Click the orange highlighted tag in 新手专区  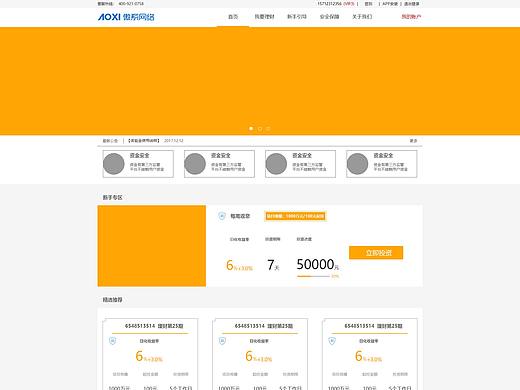tap(295, 216)
